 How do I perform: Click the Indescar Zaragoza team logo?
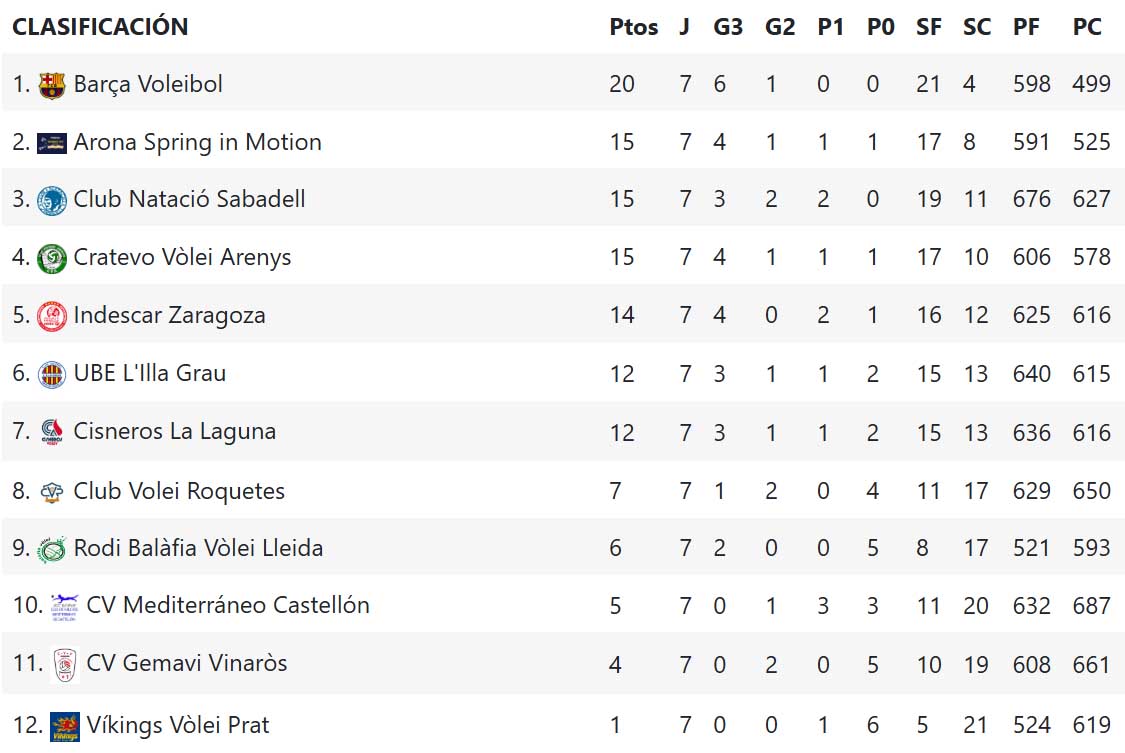click(52, 316)
